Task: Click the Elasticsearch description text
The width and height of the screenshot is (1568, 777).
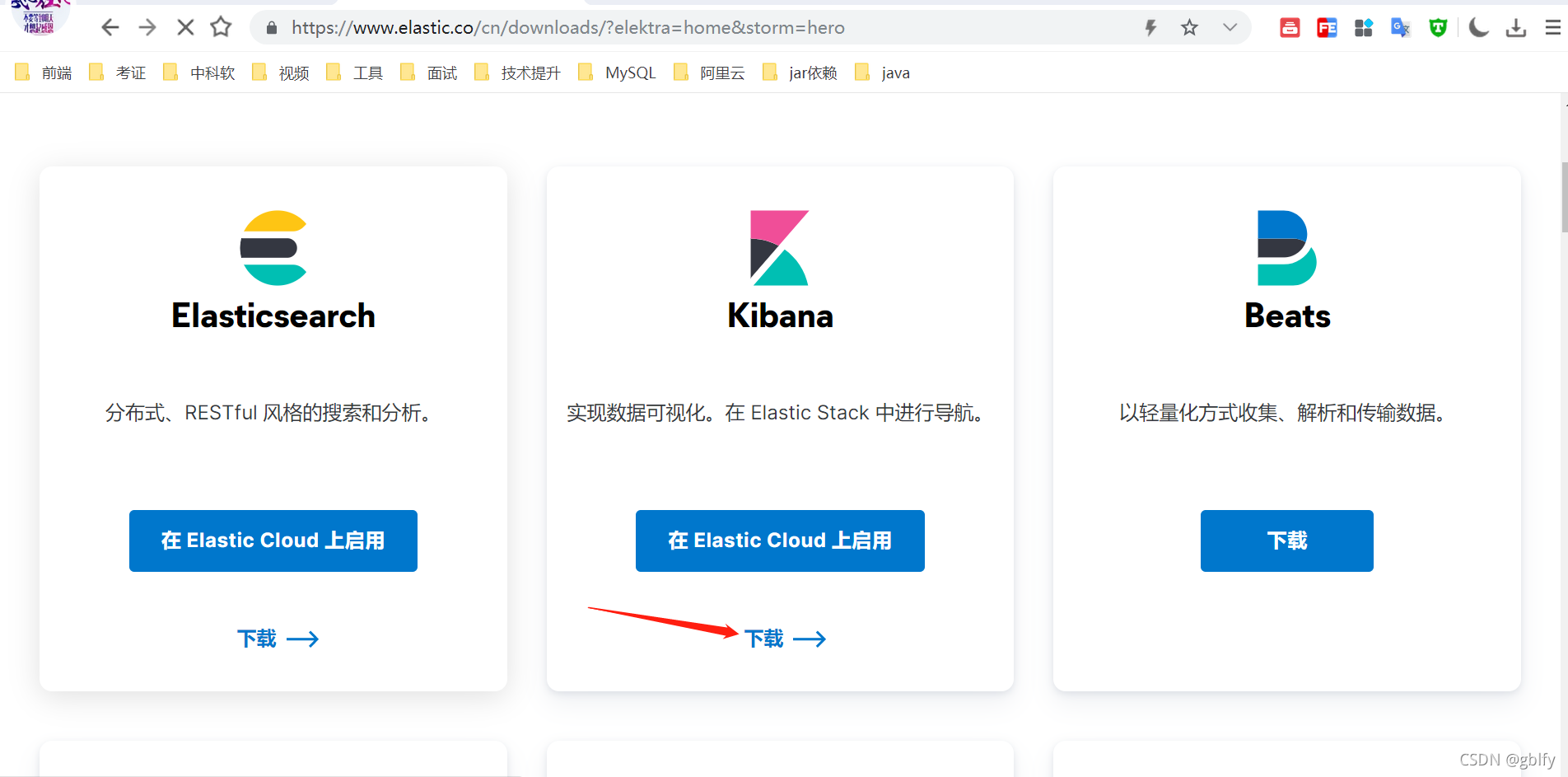Action: pos(268,413)
